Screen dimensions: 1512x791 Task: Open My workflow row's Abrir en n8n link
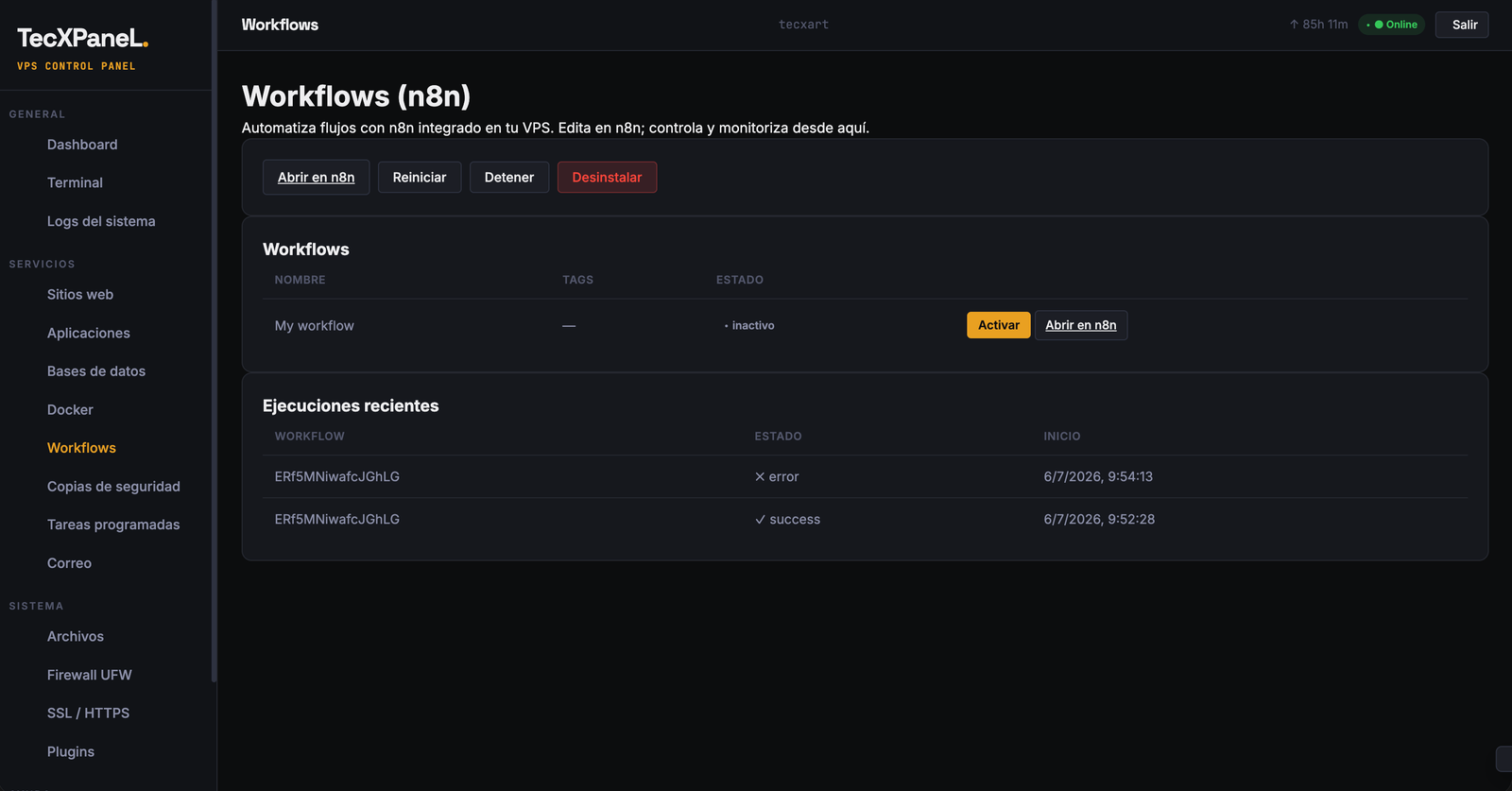[1081, 325]
